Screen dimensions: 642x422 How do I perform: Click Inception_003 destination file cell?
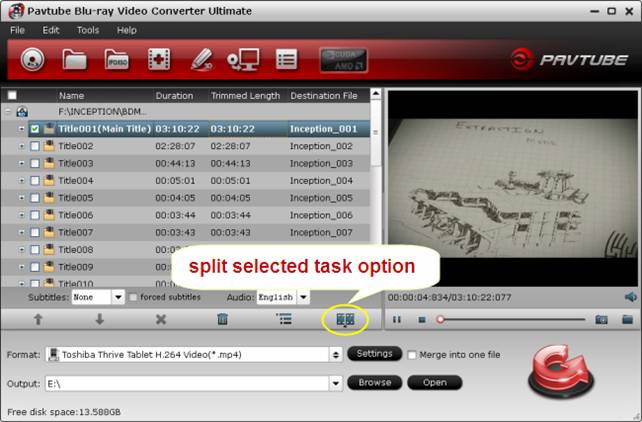click(x=321, y=163)
